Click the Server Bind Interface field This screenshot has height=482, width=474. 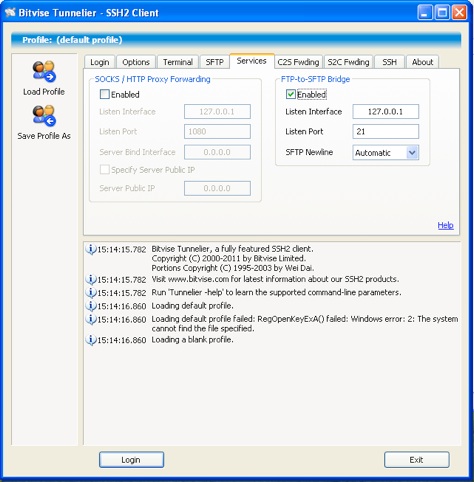(x=217, y=152)
